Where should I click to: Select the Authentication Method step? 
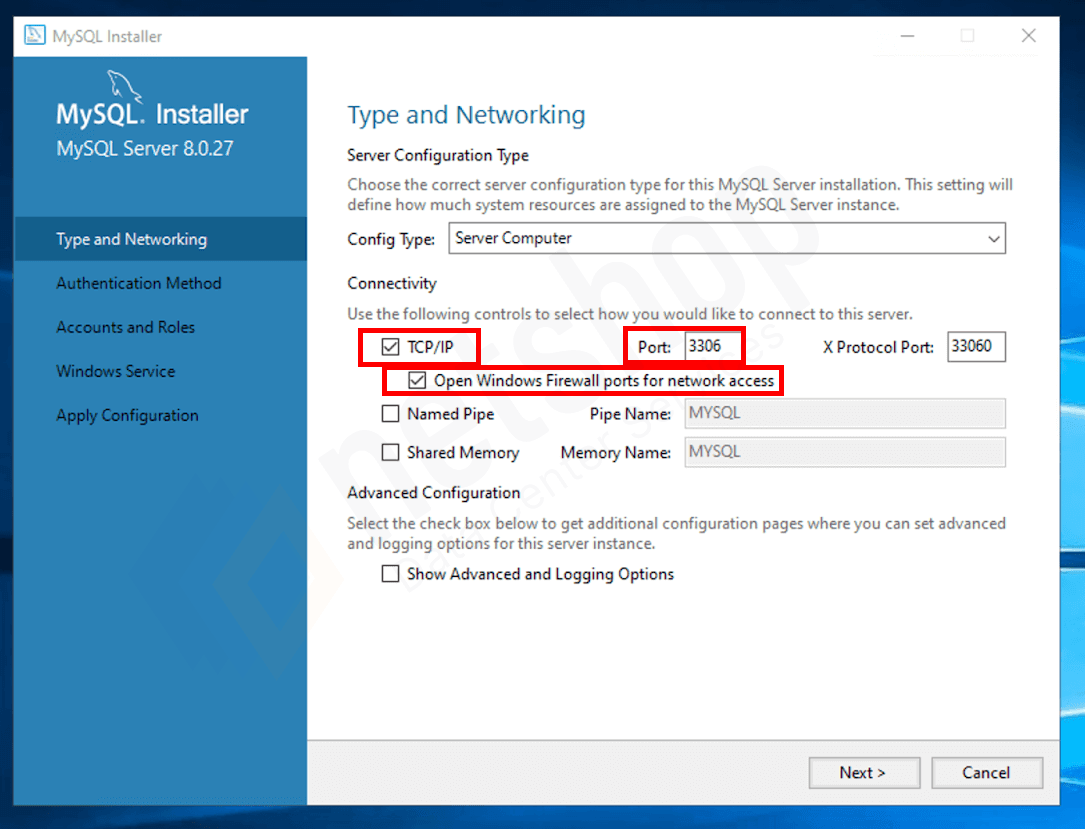[x=138, y=283]
